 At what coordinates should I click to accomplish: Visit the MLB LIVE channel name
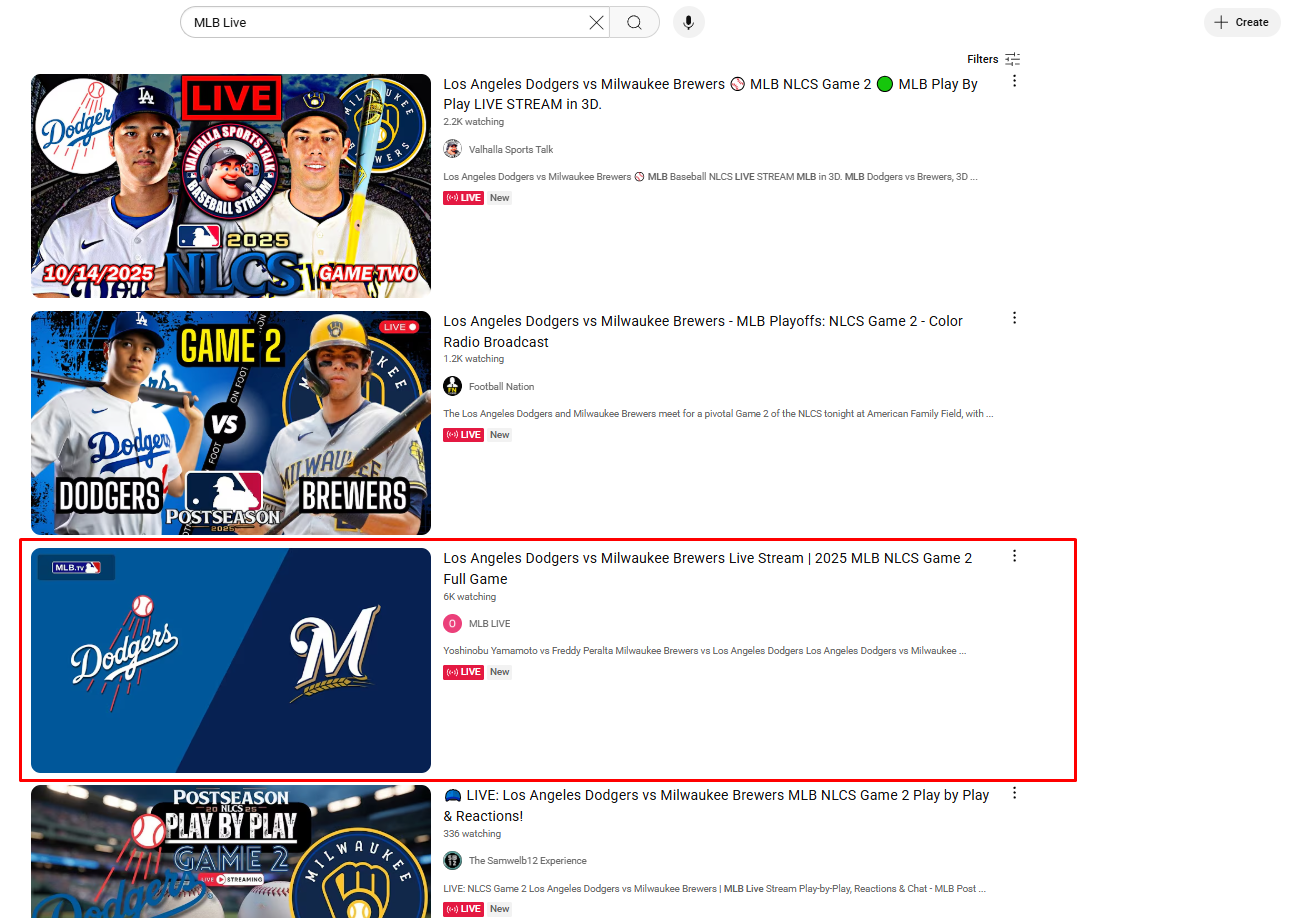(490, 624)
